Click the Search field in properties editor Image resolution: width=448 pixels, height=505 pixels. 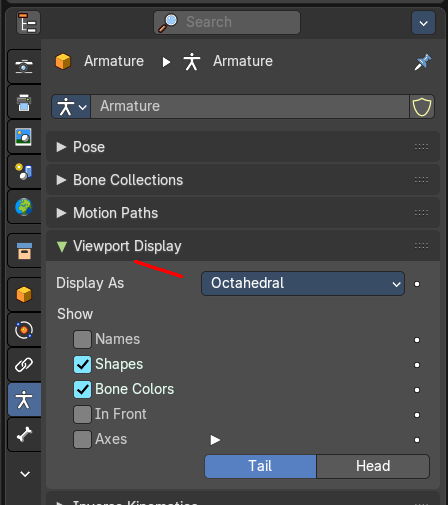227,22
